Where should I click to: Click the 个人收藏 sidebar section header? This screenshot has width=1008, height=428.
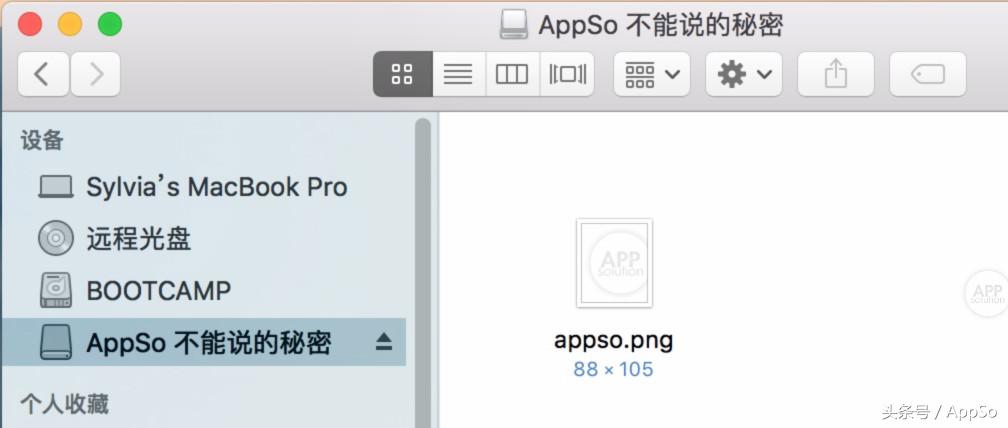(64, 404)
